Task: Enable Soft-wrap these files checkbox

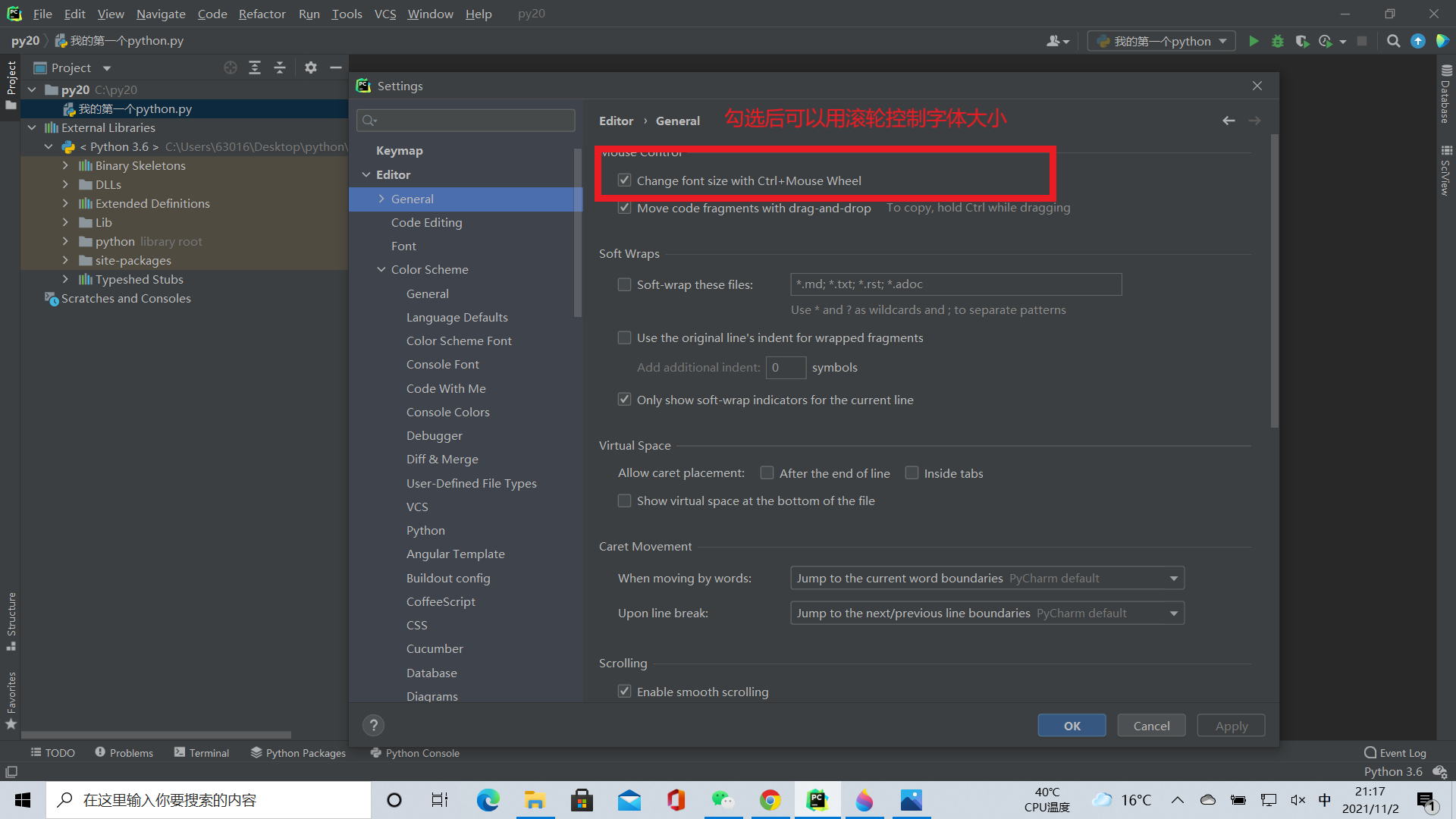Action: coord(624,284)
